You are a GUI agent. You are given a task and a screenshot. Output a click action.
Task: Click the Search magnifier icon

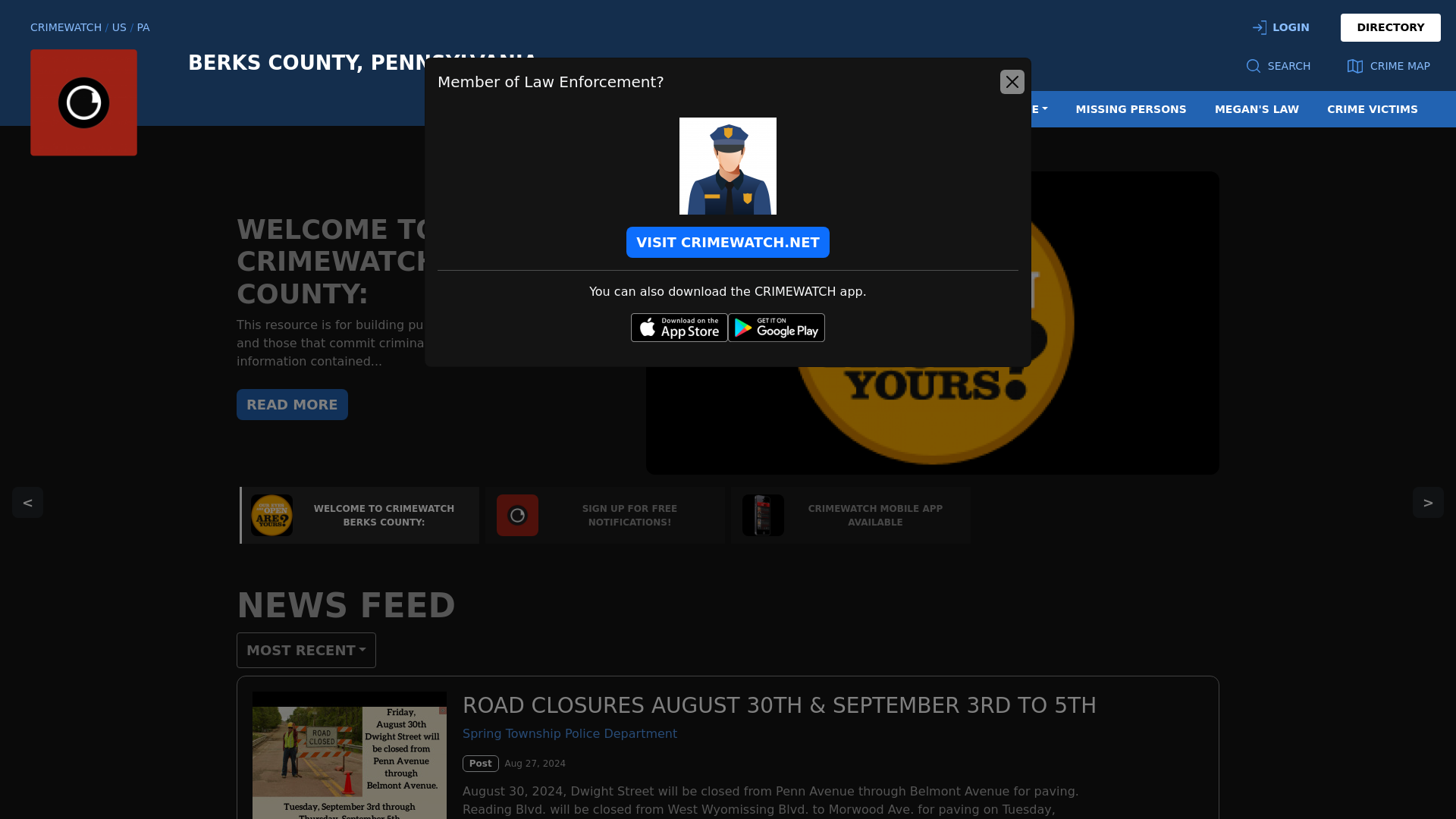tap(1254, 66)
